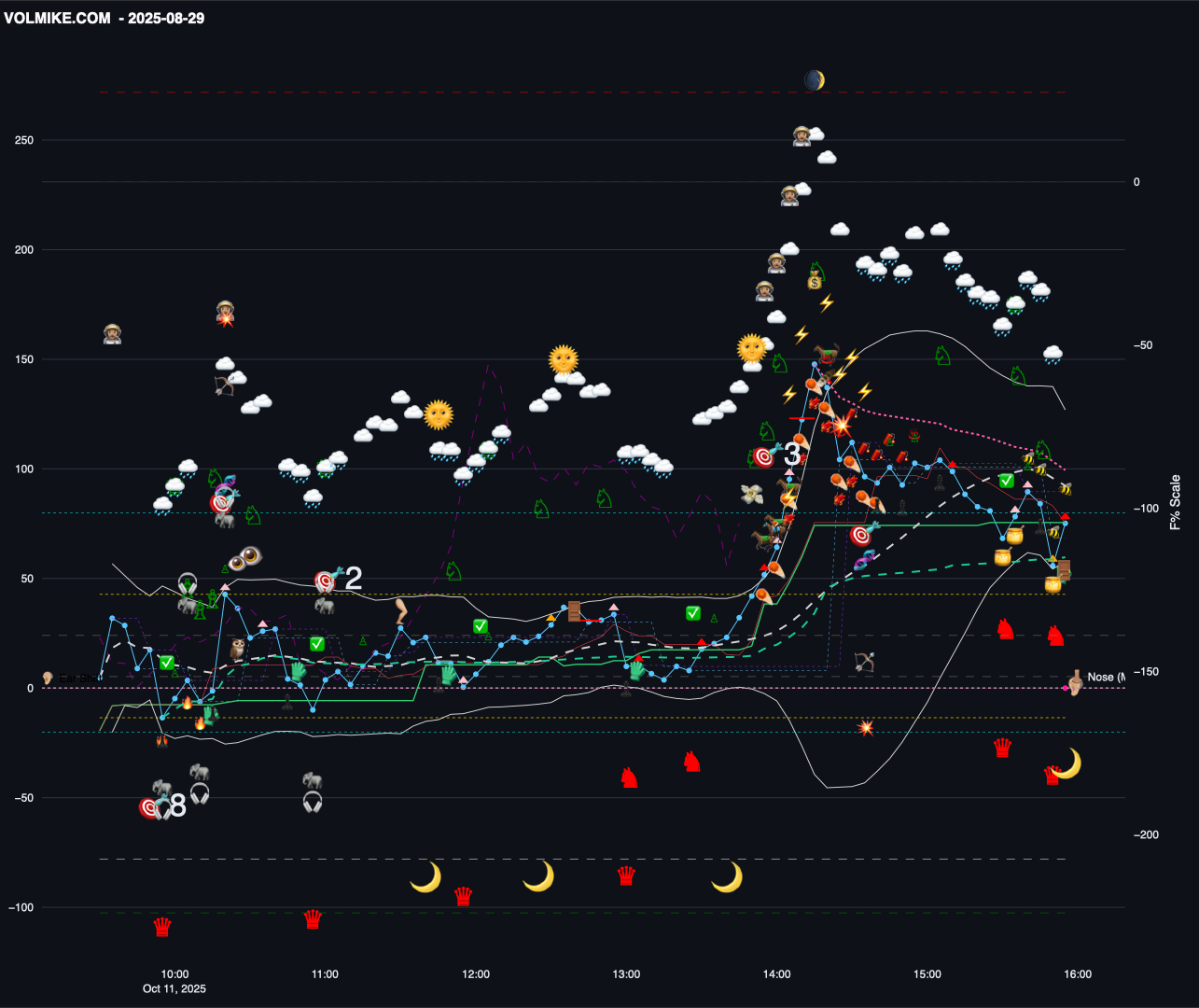The height and width of the screenshot is (1008, 1199).
Task: Click the green check mark just before 10:00
Action: 166,663
